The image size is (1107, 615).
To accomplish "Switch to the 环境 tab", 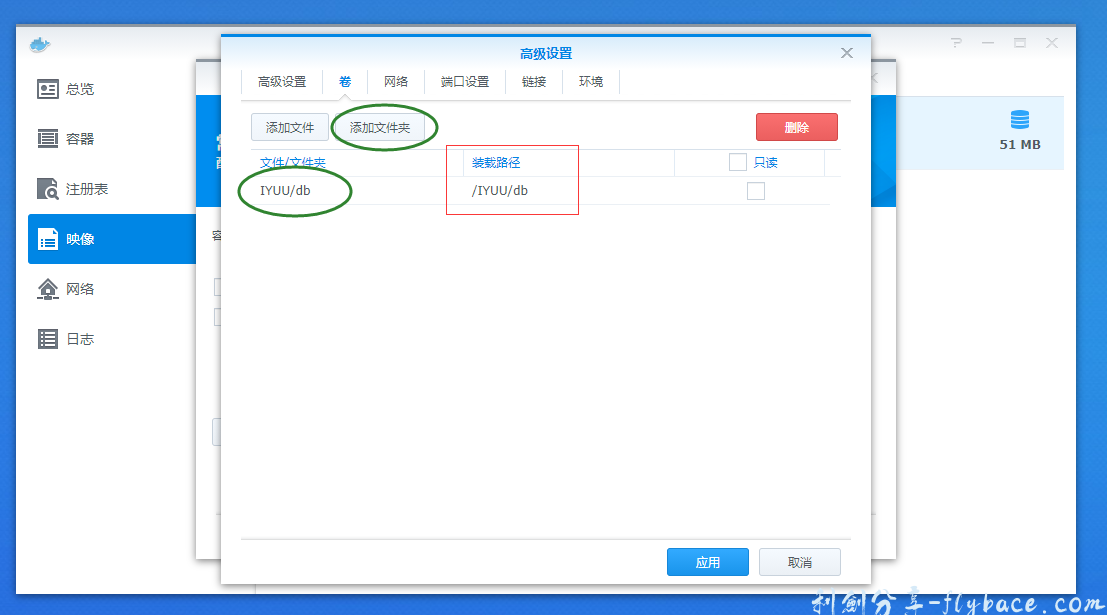I will point(590,82).
